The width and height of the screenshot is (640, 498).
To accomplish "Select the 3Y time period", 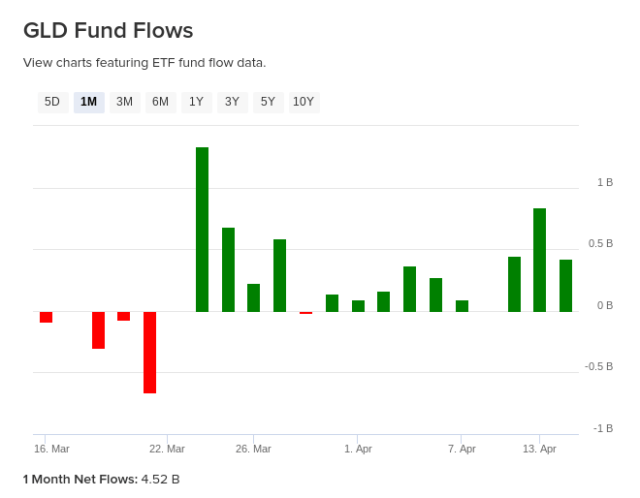I will [232, 101].
